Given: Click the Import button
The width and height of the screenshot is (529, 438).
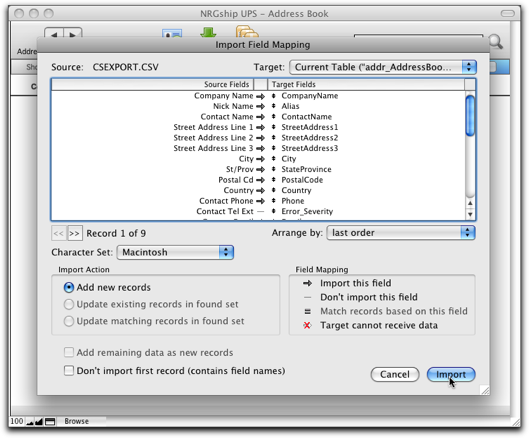Looking at the screenshot, I should pyautogui.click(x=451, y=374).
